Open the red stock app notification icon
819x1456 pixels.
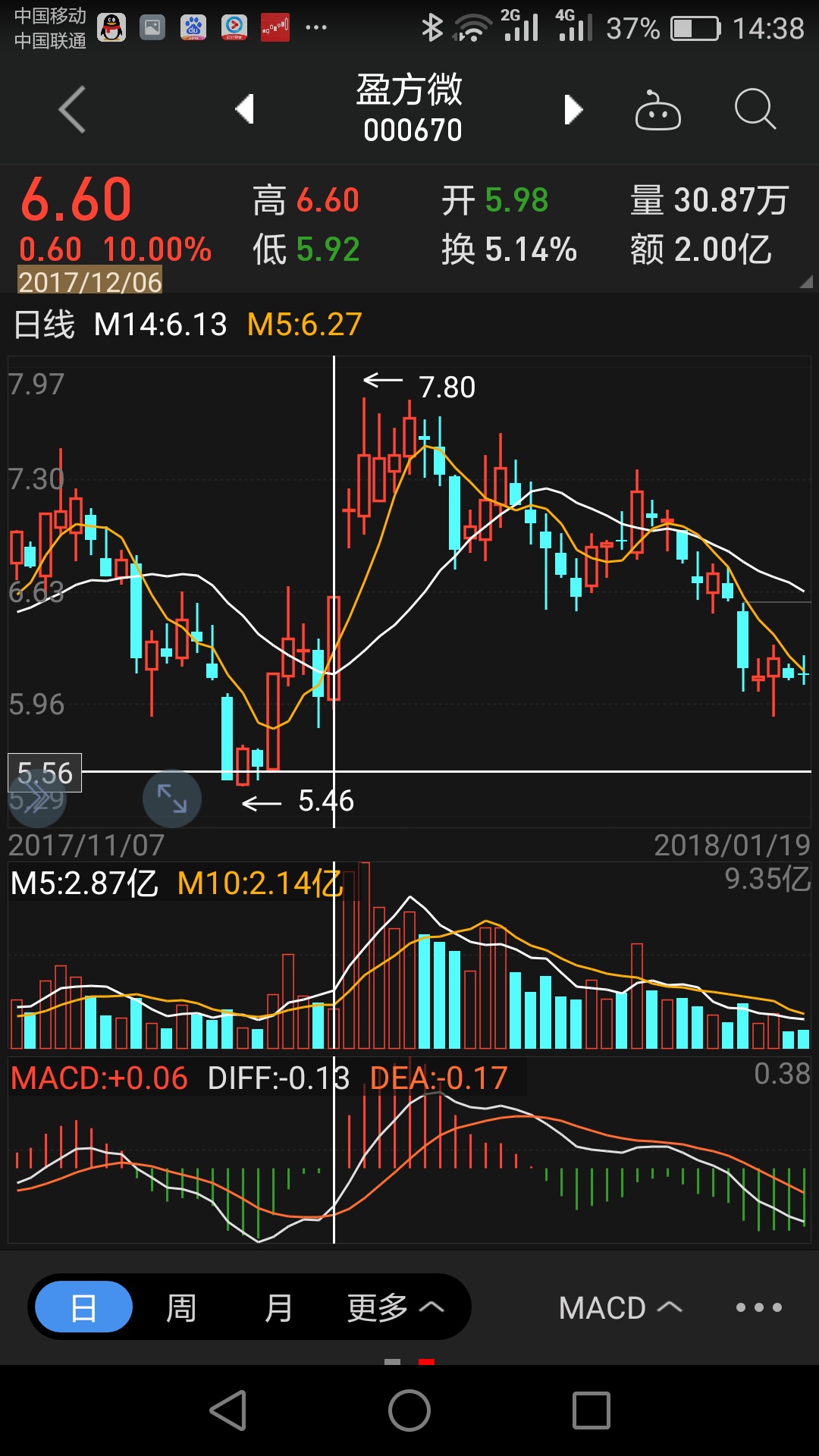275,28
